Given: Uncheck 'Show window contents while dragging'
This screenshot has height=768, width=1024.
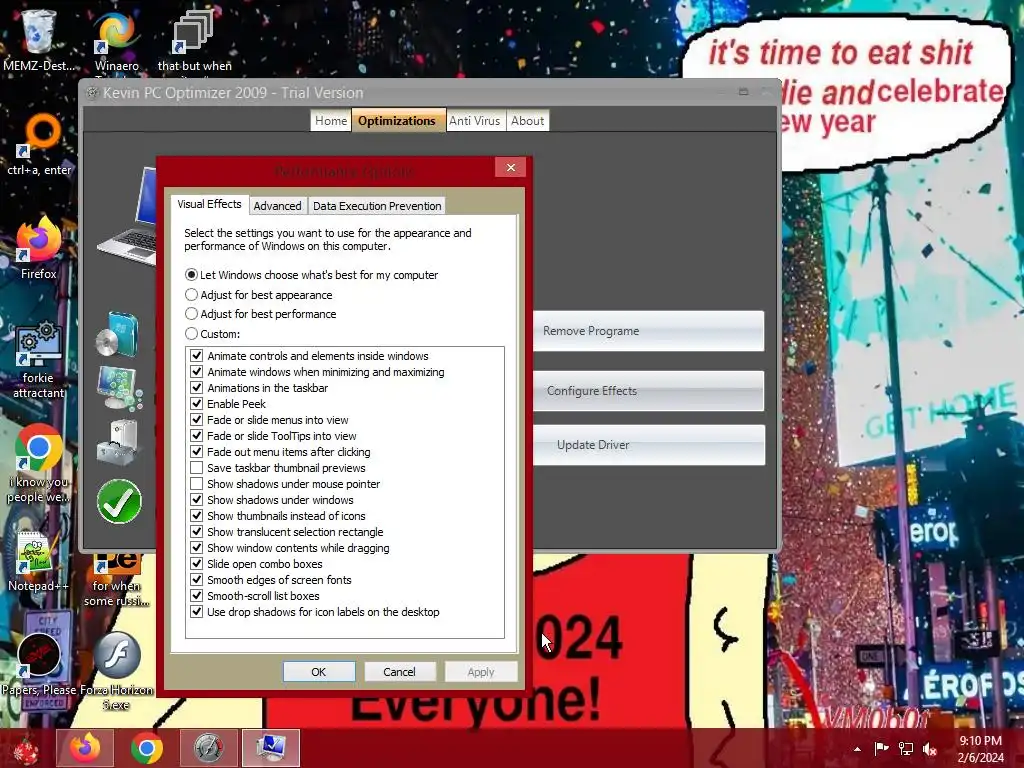Looking at the screenshot, I should (x=197, y=548).
